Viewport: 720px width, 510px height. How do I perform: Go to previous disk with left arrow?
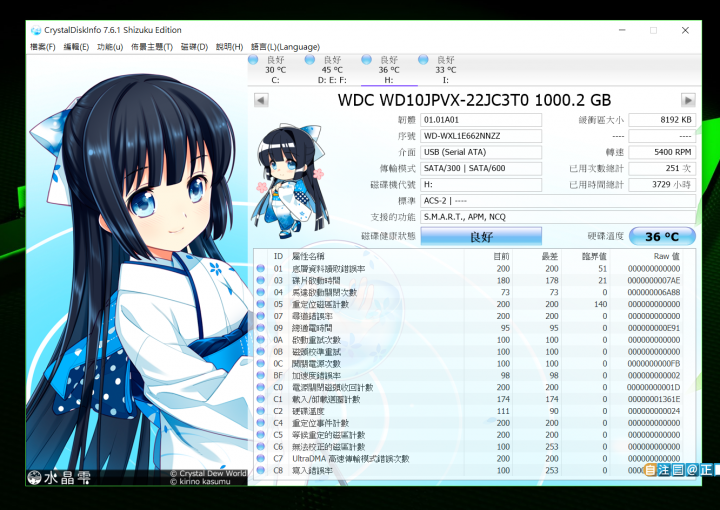pyautogui.click(x=261, y=100)
